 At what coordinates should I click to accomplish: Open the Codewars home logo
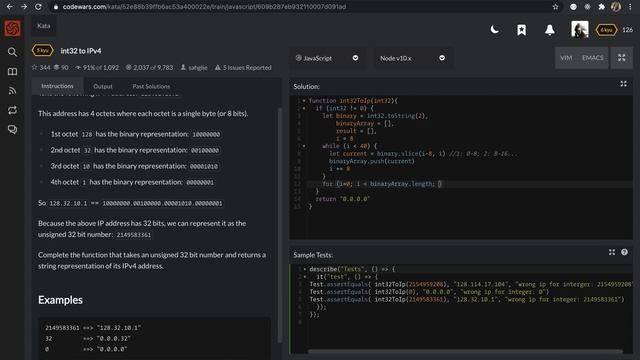click(12, 28)
